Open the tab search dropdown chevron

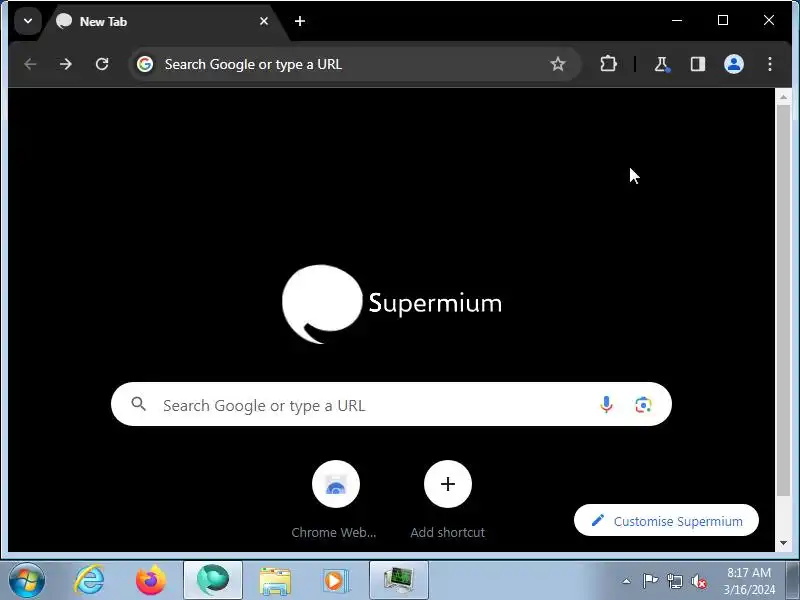coord(28,21)
